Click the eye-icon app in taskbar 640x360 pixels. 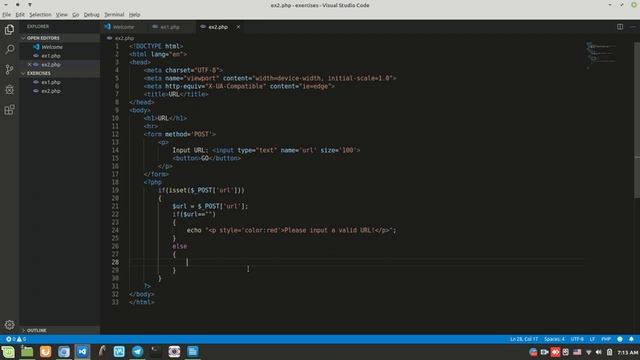(174, 351)
